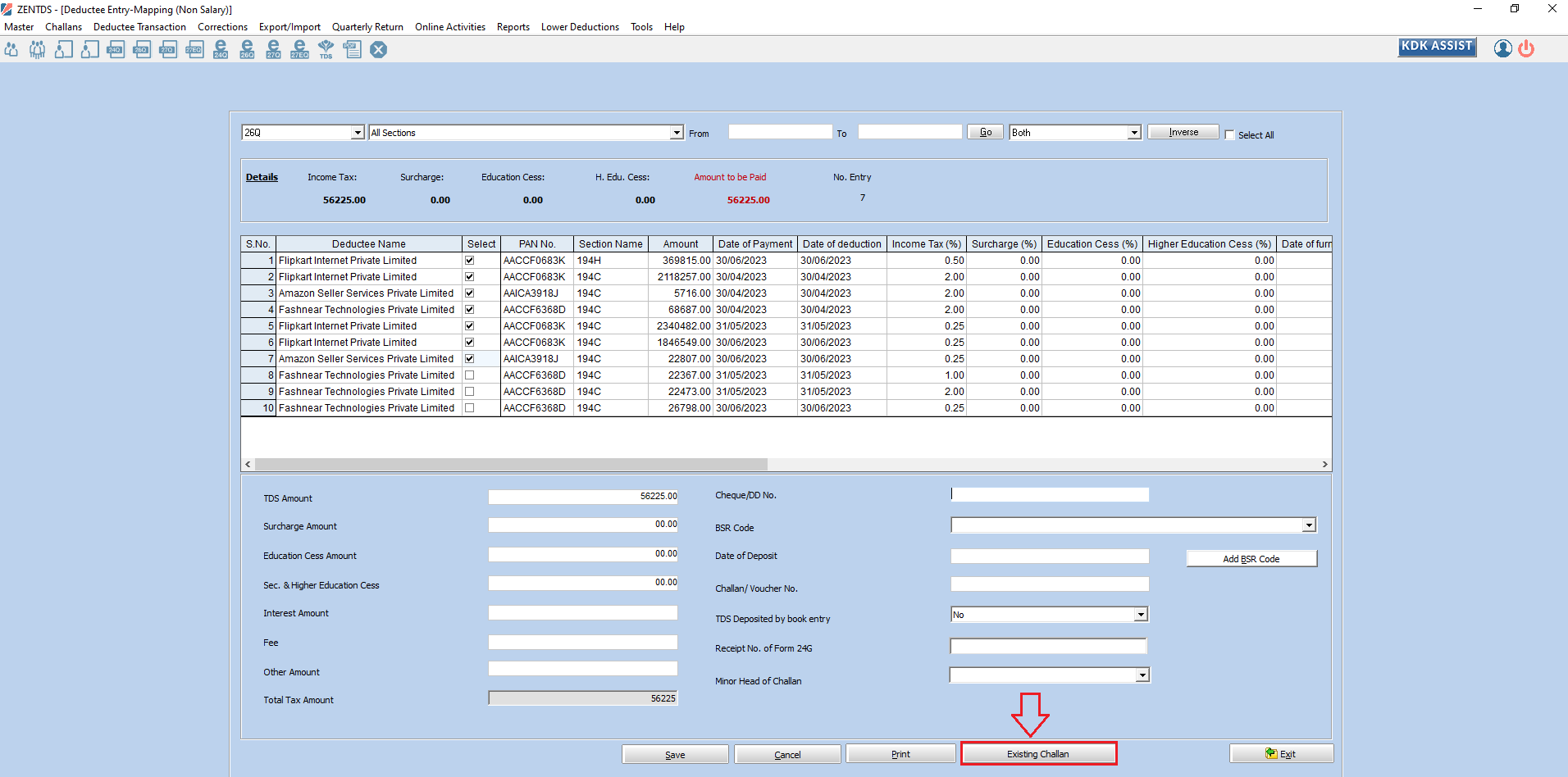Open the Challans menu
This screenshot has width=1568, height=777.
(x=63, y=27)
